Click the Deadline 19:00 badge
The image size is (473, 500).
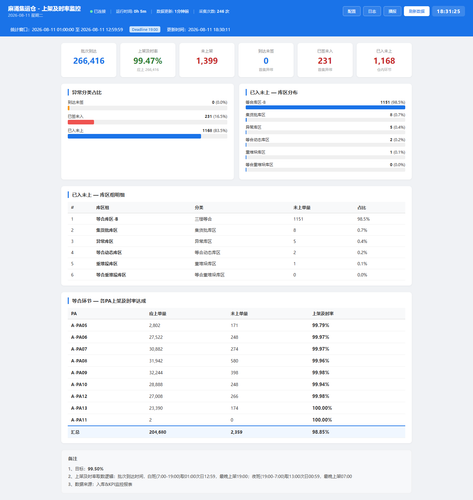pos(145,29)
